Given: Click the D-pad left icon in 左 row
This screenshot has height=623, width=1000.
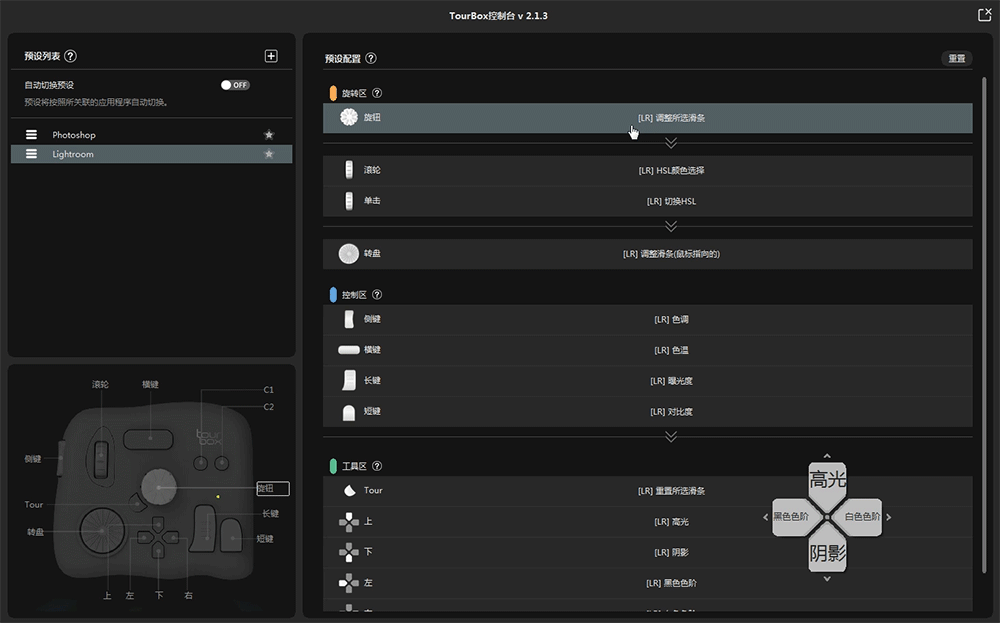Looking at the screenshot, I should tap(349, 583).
